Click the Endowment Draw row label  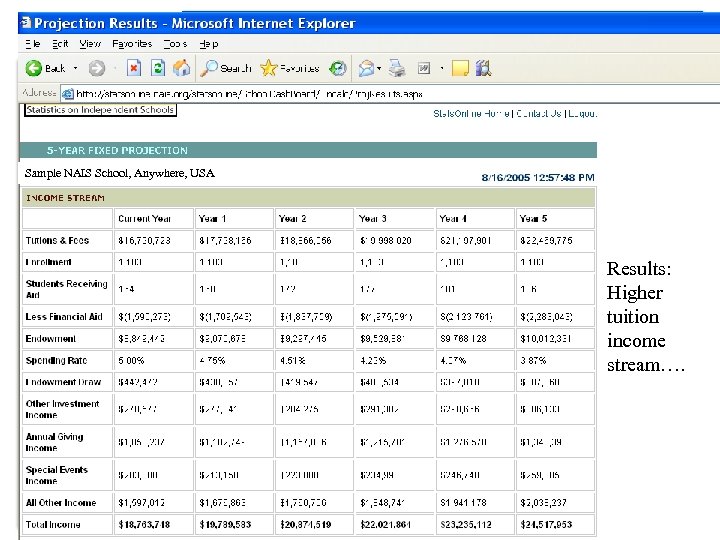tap(63, 382)
